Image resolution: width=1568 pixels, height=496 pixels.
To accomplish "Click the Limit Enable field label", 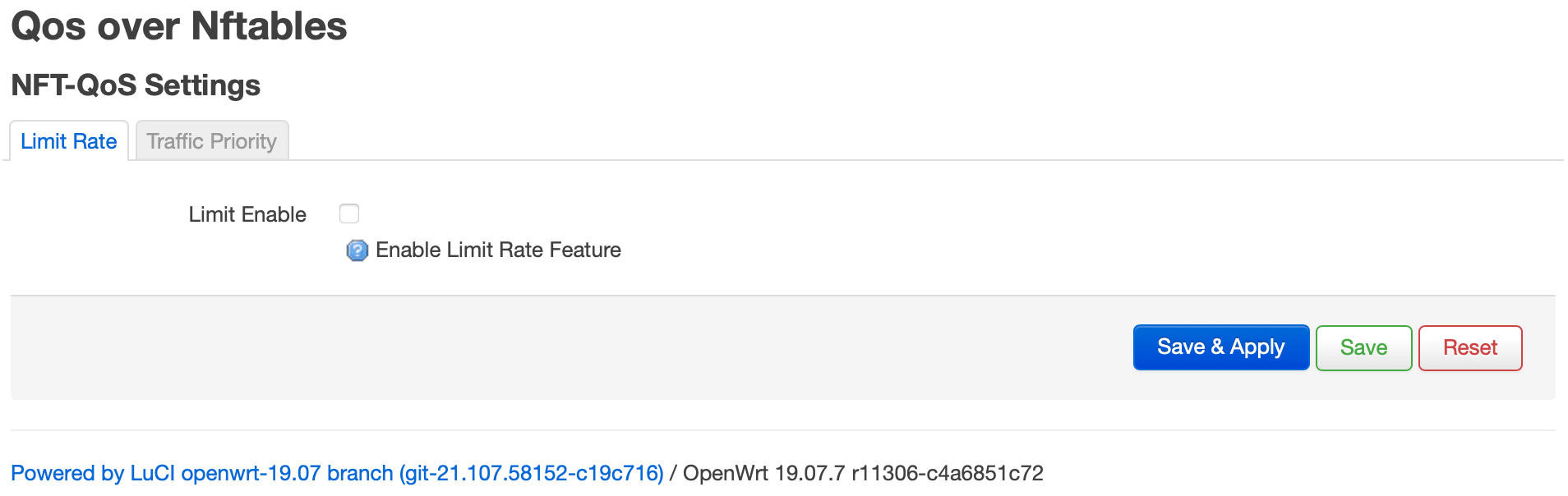I will point(247,214).
